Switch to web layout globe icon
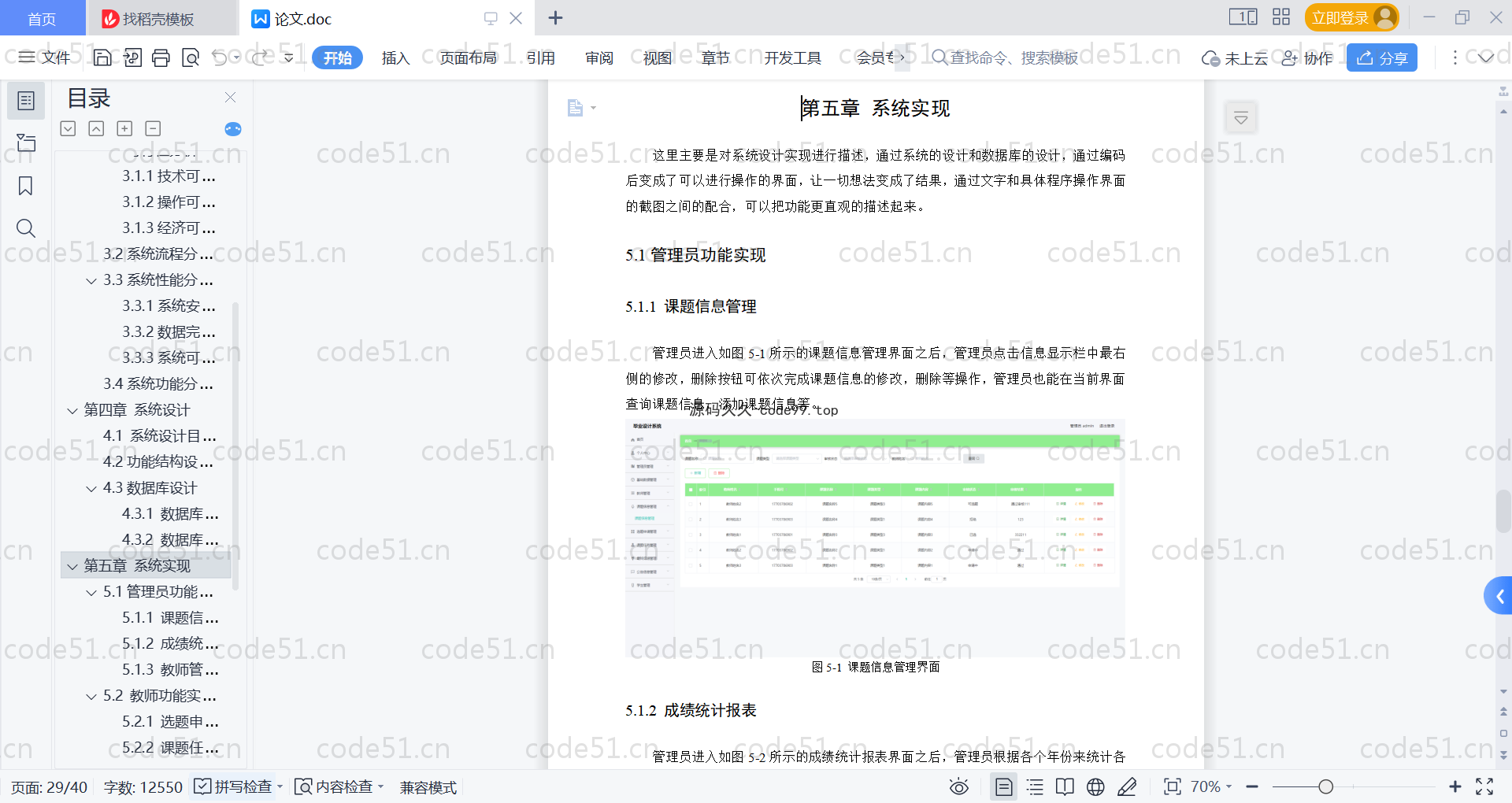The width and height of the screenshot is (1512, 803). 1095,786
